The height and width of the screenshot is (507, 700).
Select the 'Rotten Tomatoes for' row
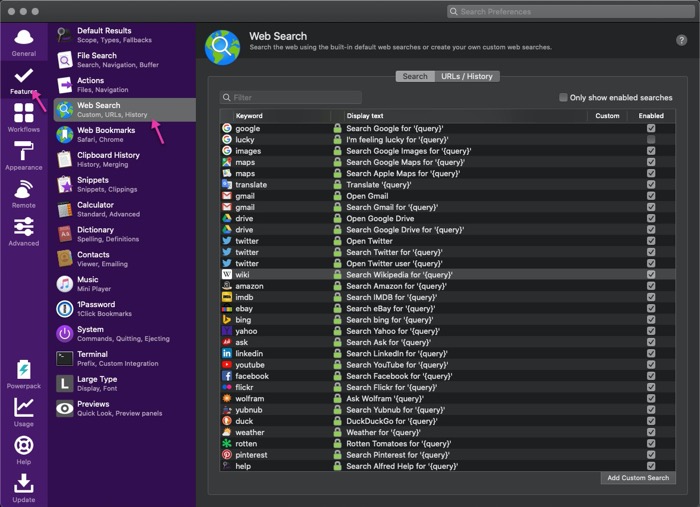[x=447, y=444]
